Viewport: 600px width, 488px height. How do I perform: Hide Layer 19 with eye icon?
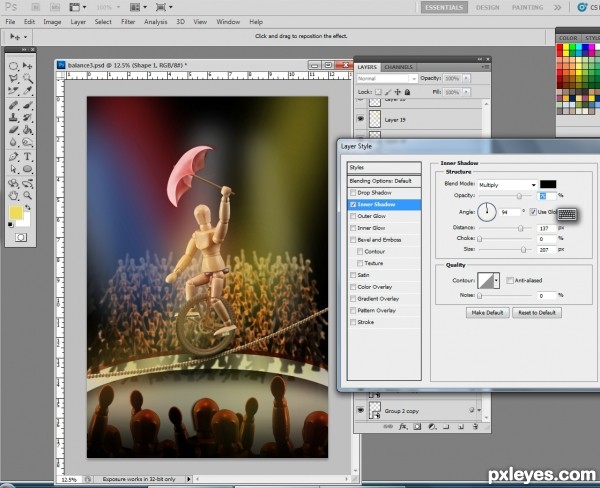click(360, 119)
